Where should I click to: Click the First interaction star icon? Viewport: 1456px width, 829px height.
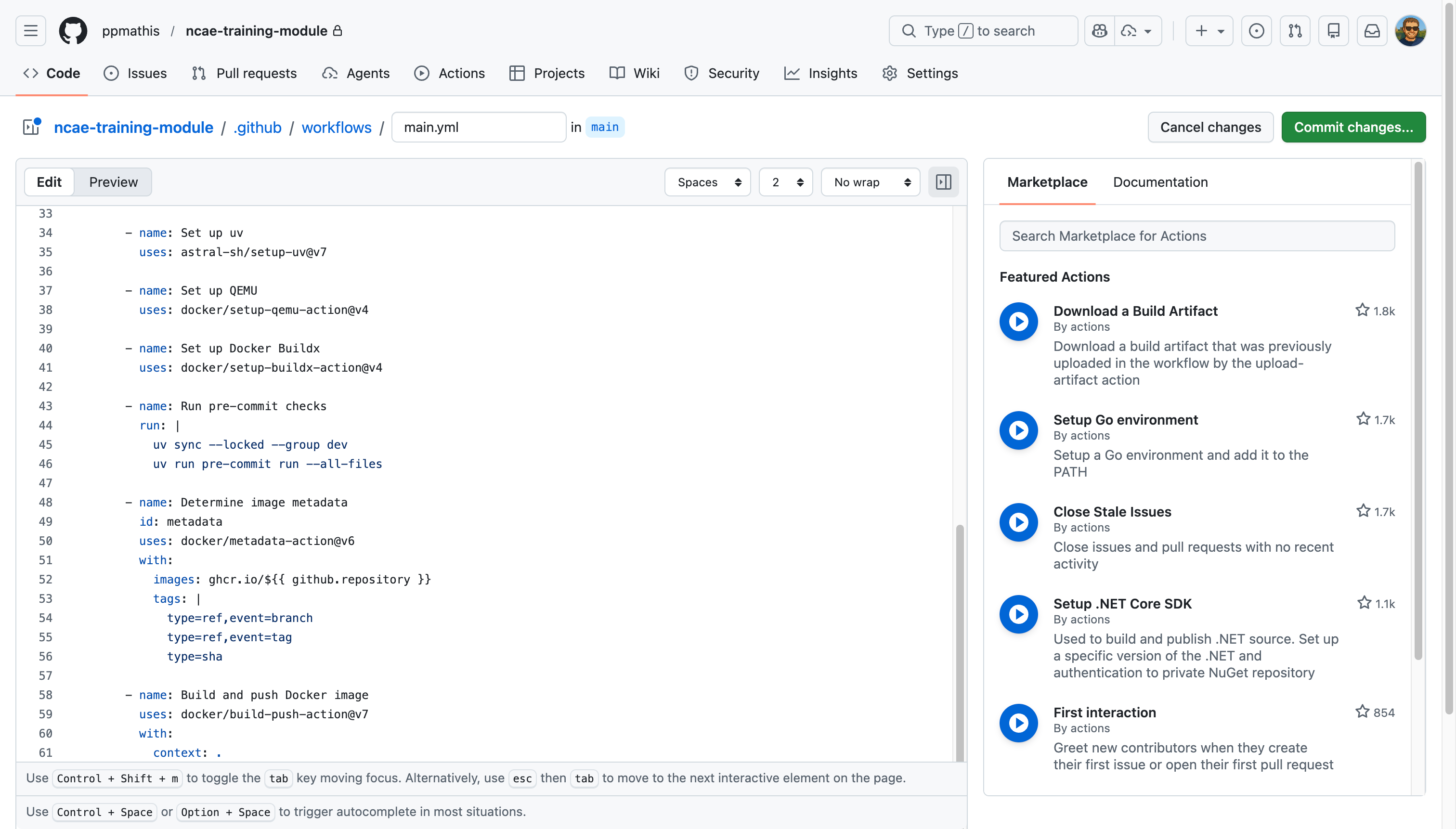(1362, 712)
